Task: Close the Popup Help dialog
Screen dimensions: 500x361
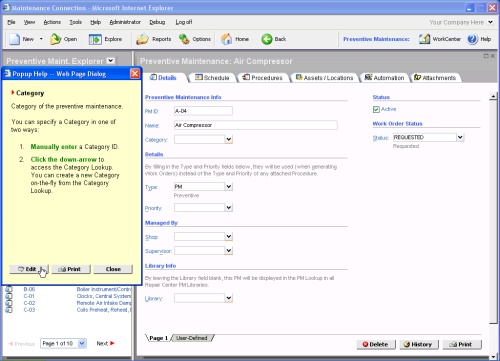Action: tap(135, 73)
